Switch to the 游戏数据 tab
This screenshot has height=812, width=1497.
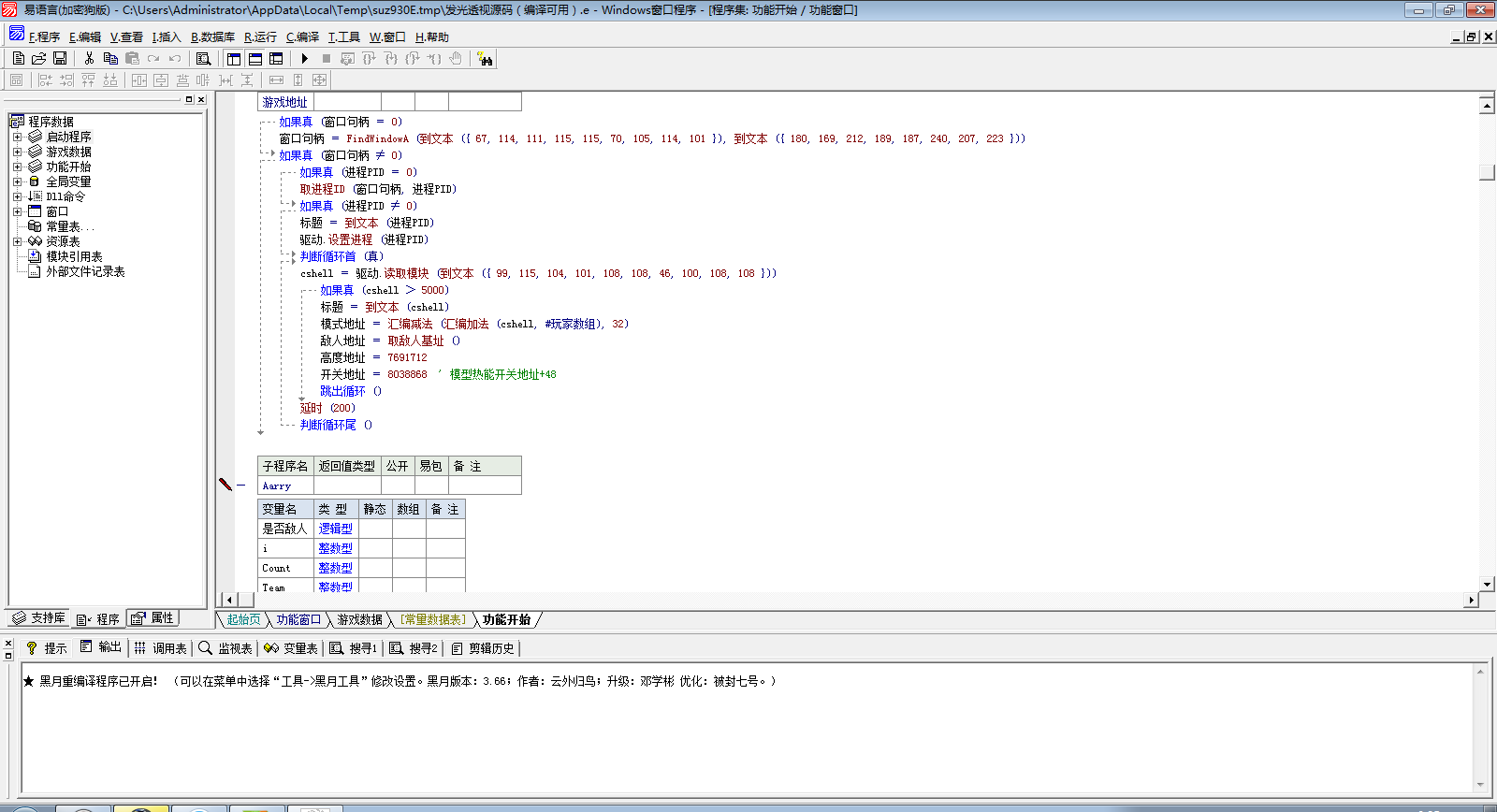359,619
